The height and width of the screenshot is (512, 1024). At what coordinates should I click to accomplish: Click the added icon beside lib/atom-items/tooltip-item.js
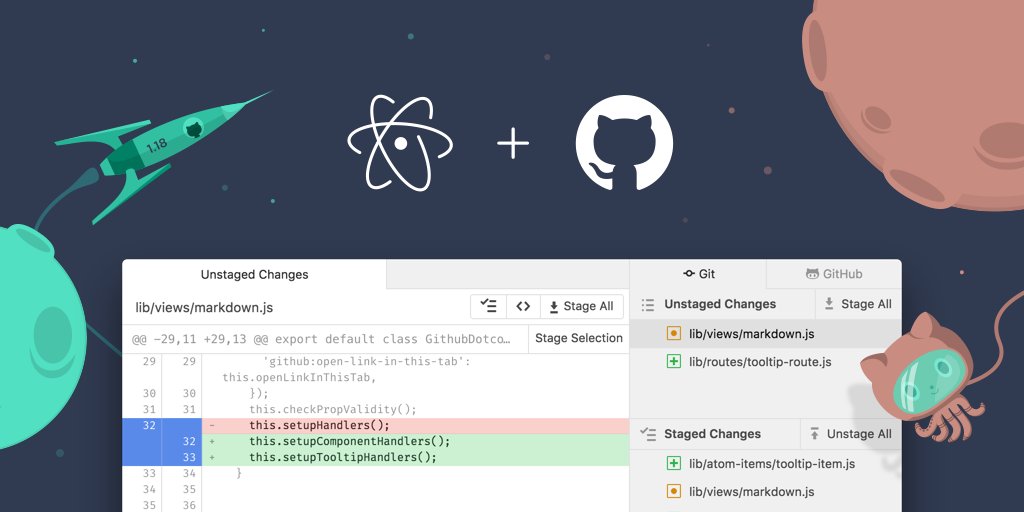673,464
